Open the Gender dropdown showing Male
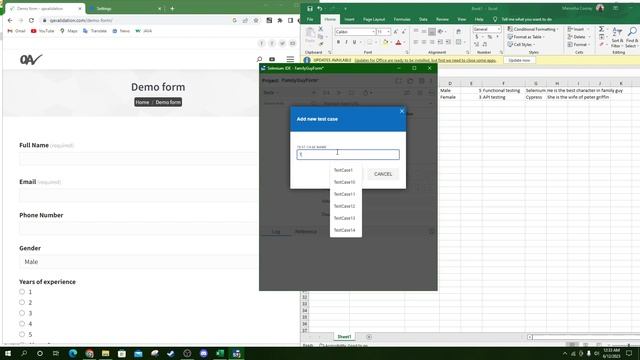Image resolution: width=640 pixels, height=360 pixels. point(138,262)
